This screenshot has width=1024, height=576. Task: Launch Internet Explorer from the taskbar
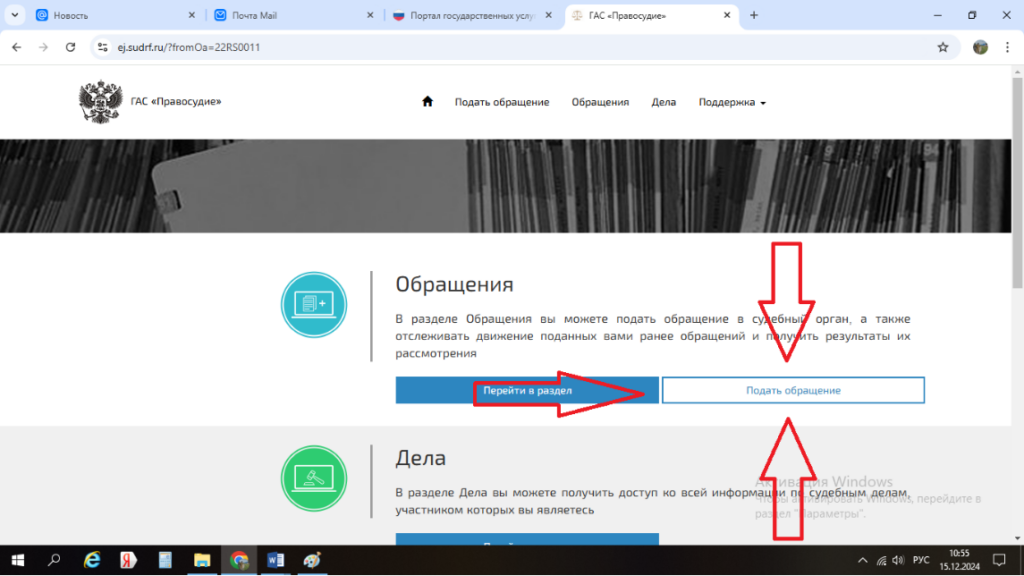coord(92,560)
